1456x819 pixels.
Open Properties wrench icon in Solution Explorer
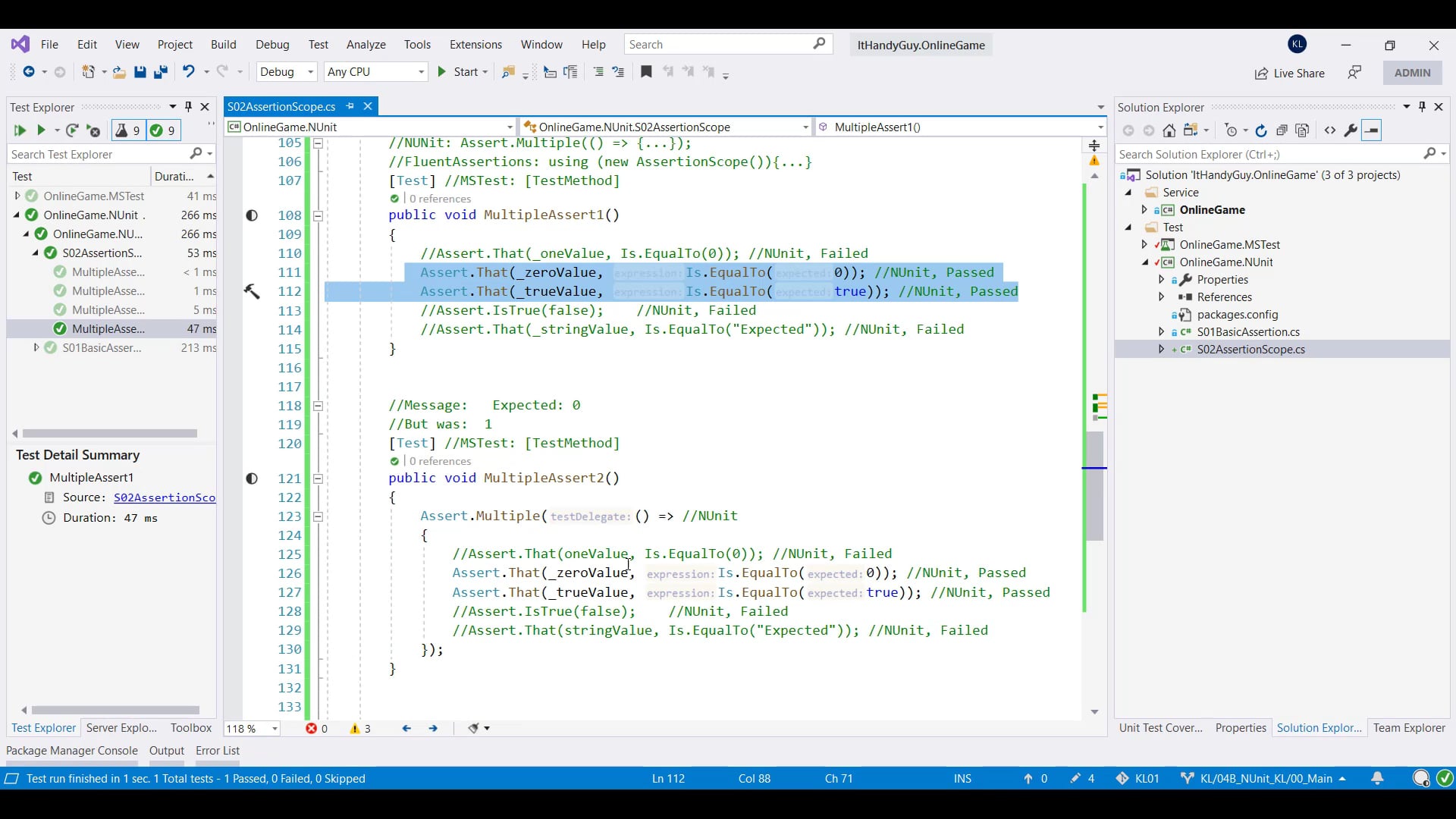click(x=1351, y=130)
